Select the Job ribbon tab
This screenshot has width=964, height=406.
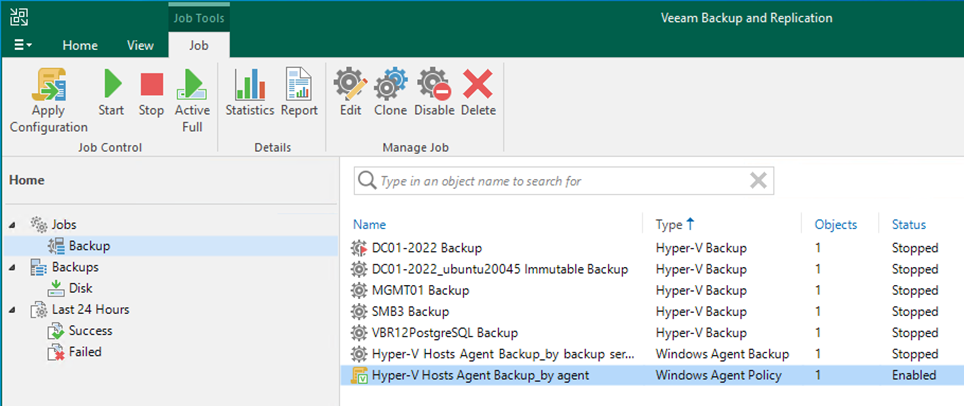tap(199, 46)
